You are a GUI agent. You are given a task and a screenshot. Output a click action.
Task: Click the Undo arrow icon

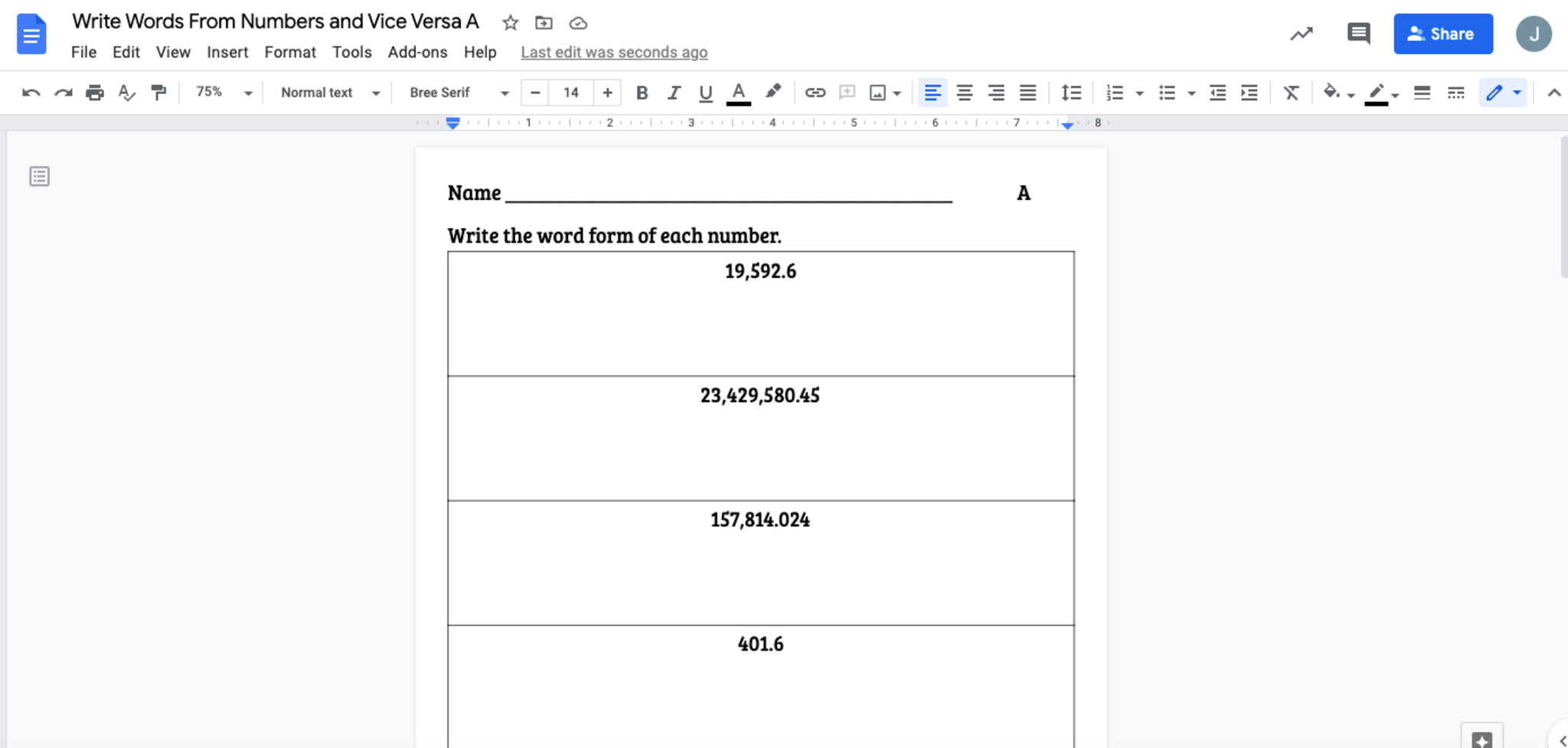coord(31,93)
